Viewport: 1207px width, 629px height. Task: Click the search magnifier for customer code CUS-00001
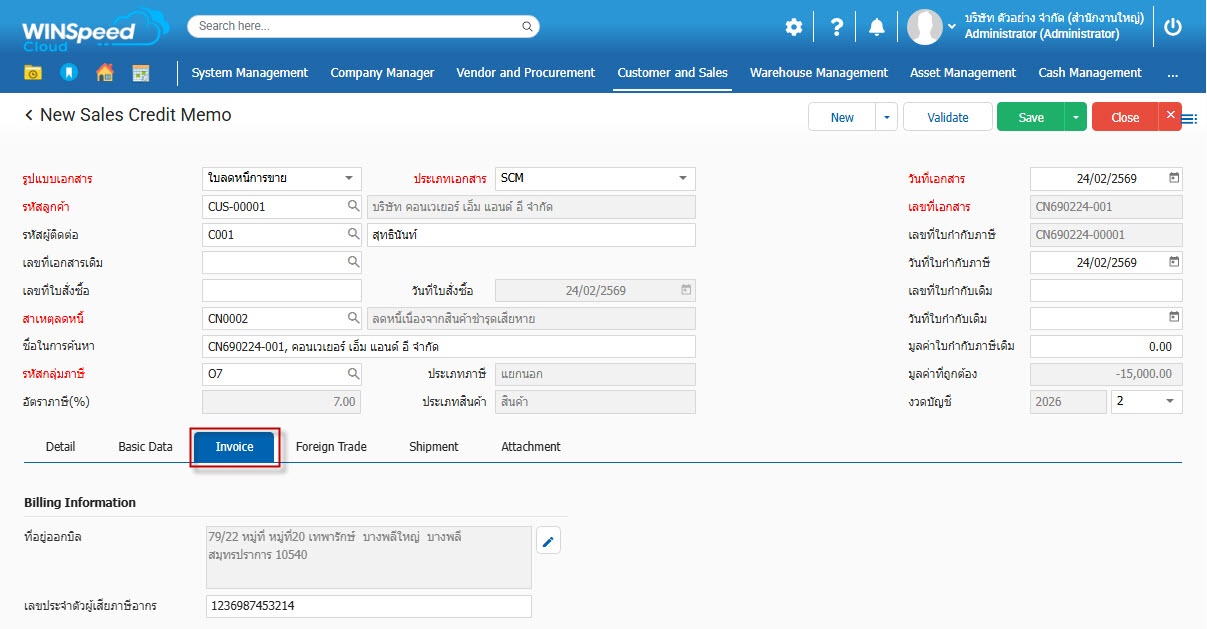tap(353, 207)
